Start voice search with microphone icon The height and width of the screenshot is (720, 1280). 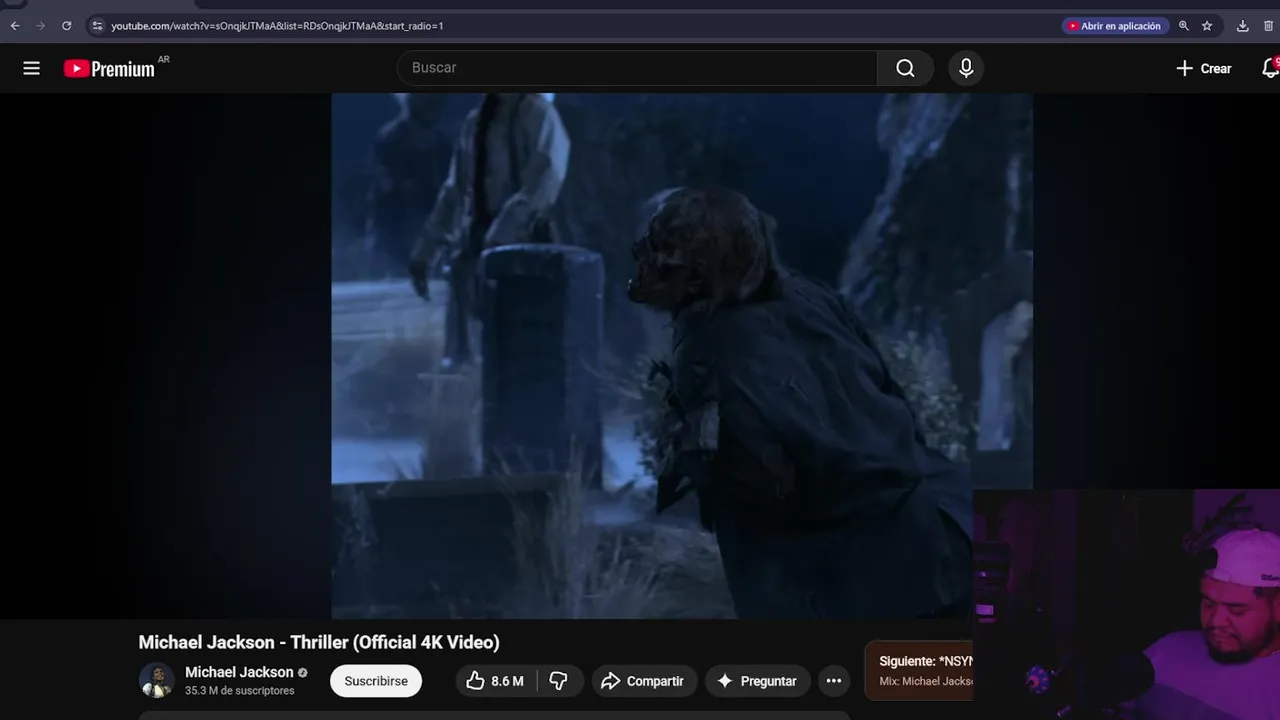[966, 67]
